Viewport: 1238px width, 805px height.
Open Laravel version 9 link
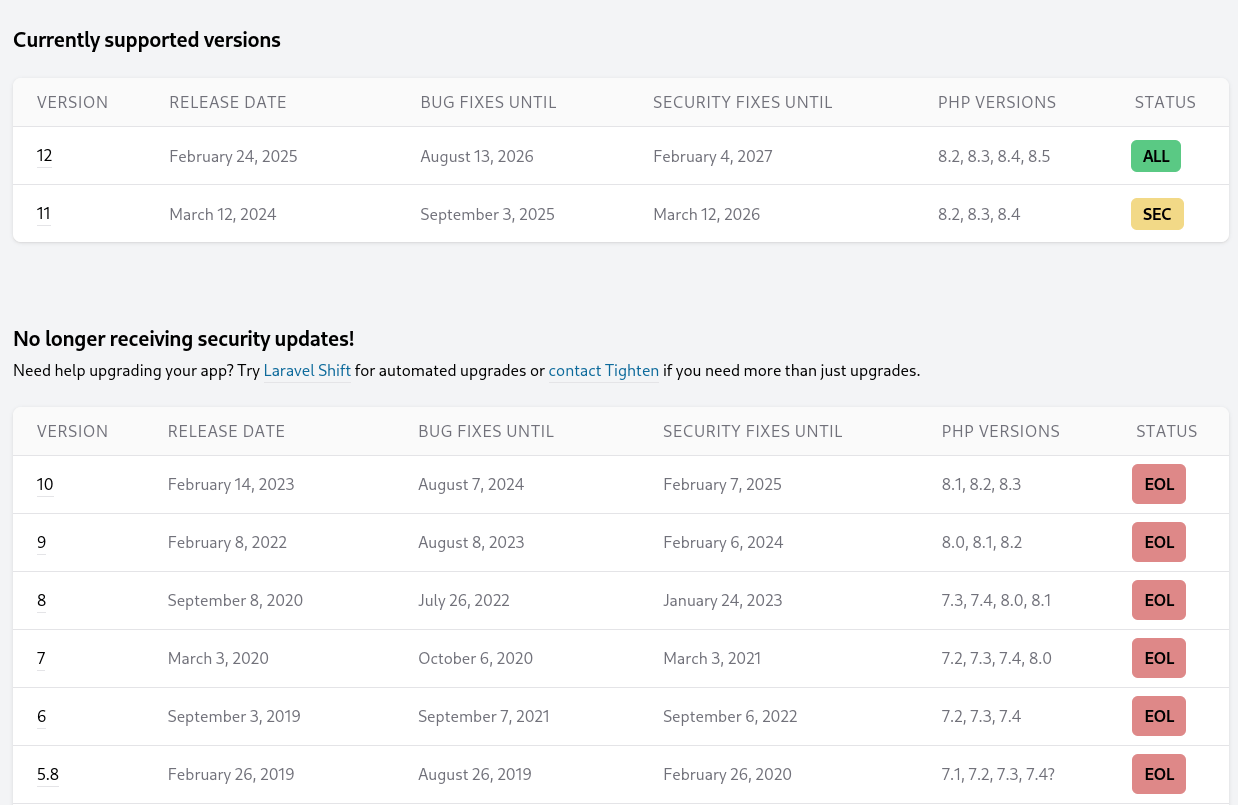tap(41, 543)
